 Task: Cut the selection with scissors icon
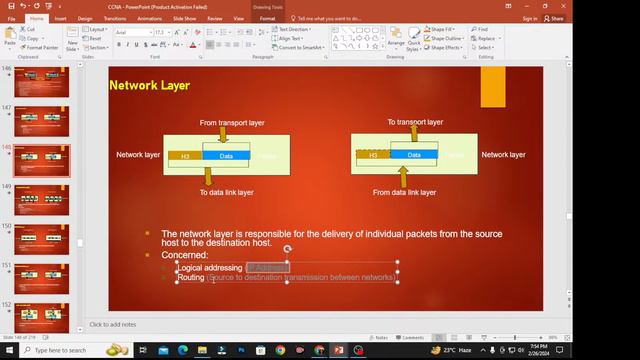pyautogui.click(x=27, y=29)
